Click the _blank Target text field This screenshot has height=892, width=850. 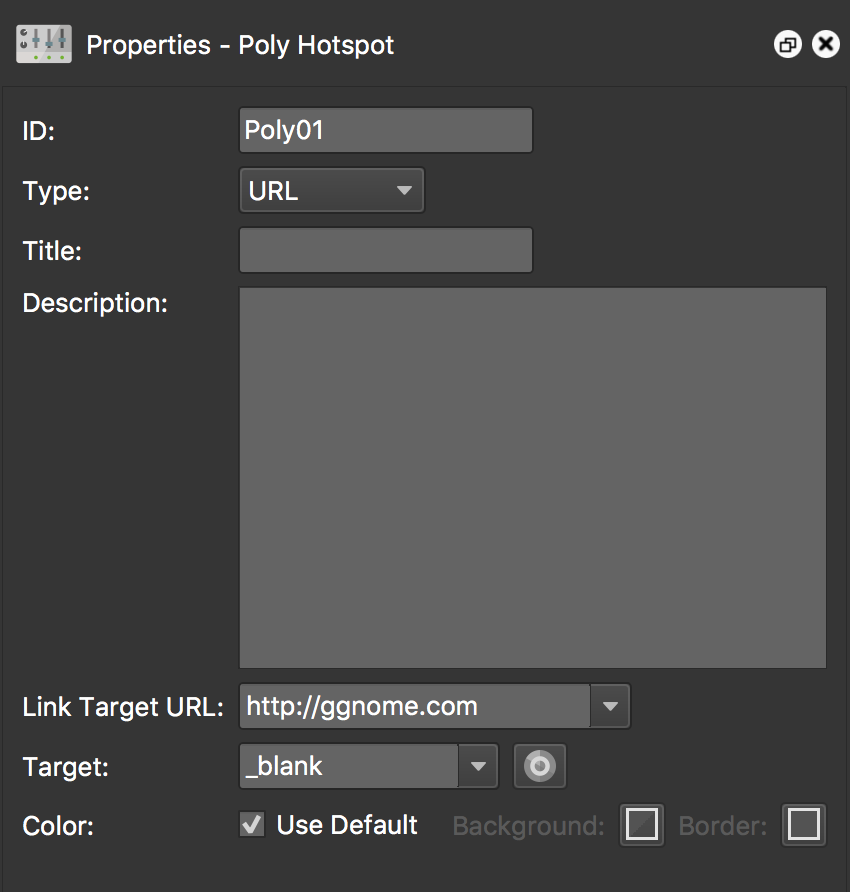pyautogui.click(x=349, y=766)
